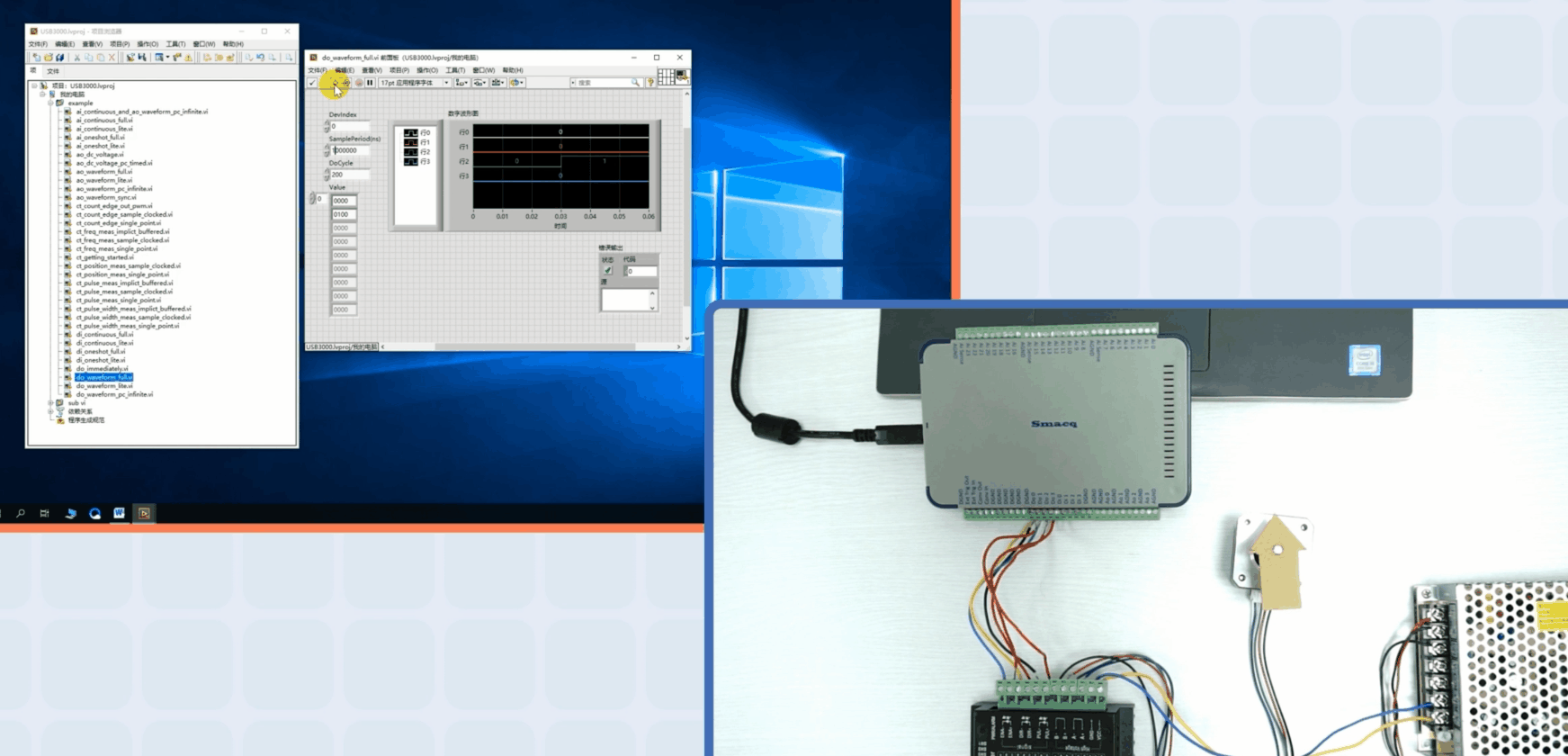Open the Tools (T) menu in VI window
This screenshot has height=756, width=1568.
click(455, 70)
